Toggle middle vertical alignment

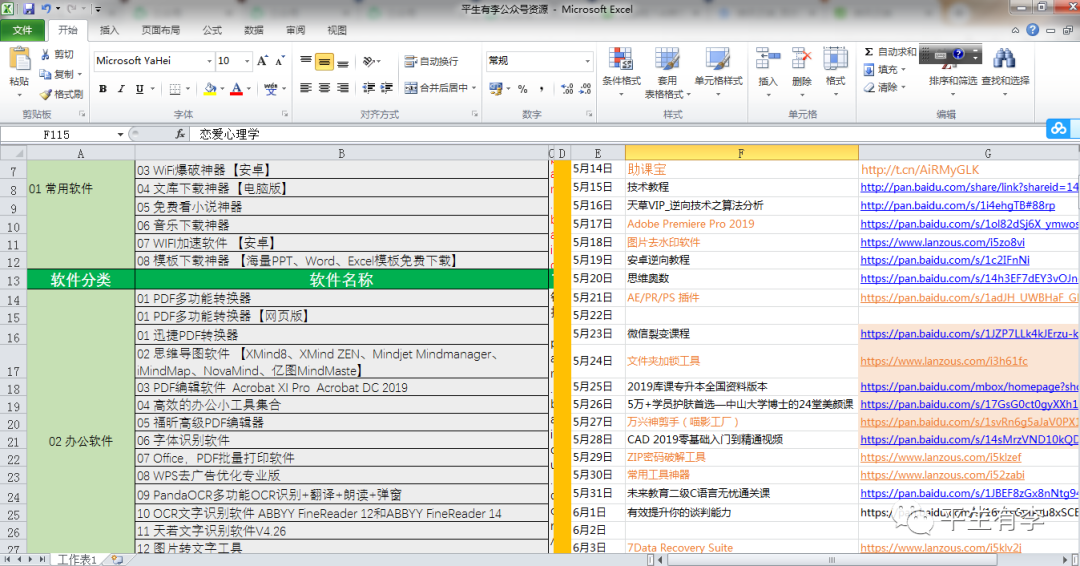pyautogui.click(x=324, y=61)
